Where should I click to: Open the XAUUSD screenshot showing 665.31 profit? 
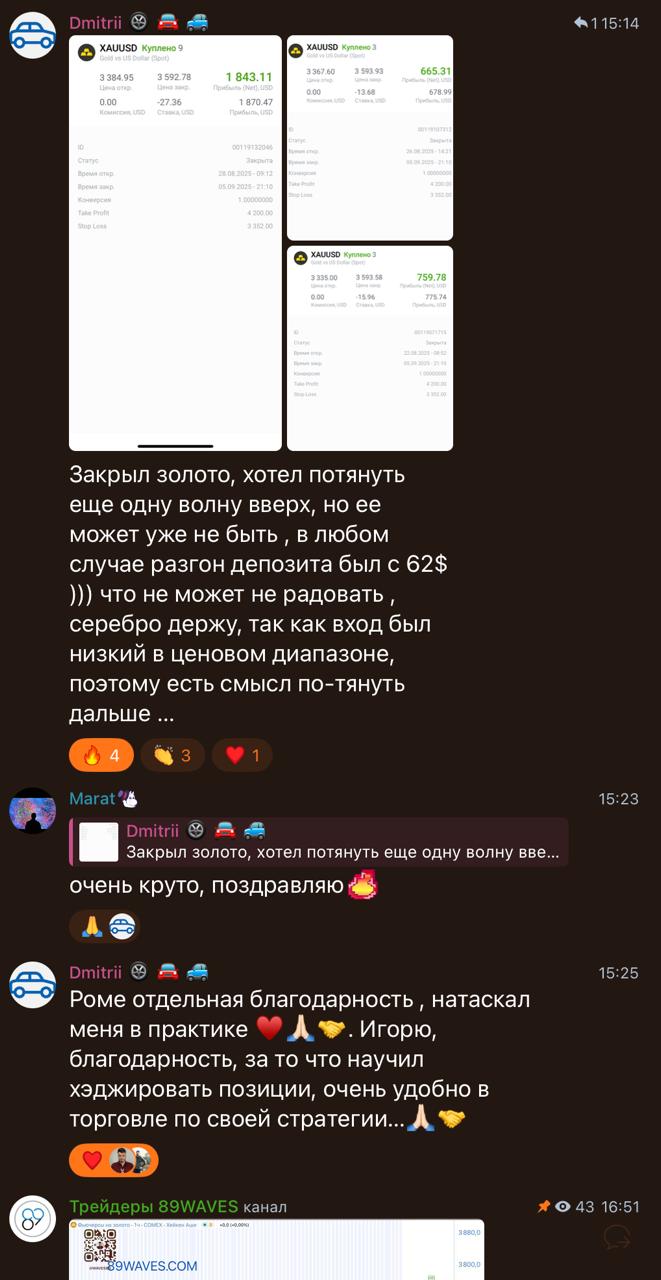click(370, 138)
